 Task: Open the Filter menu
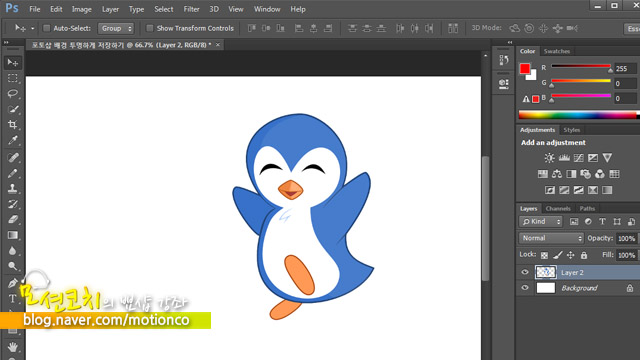(x=191, y=9)
